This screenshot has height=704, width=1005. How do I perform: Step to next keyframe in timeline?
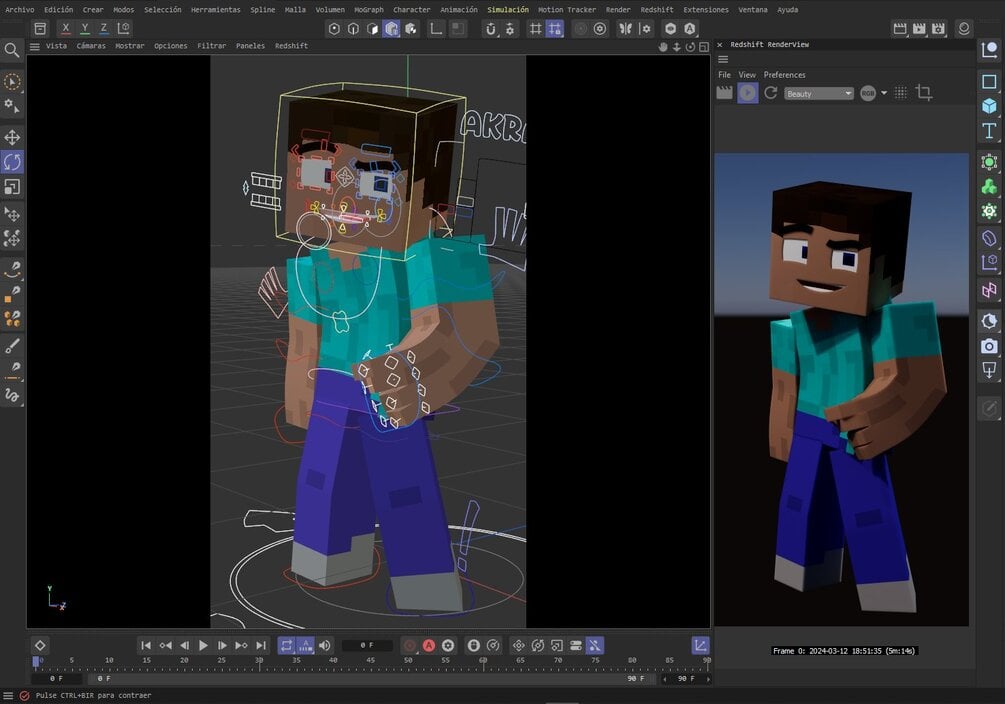[241, 646]
